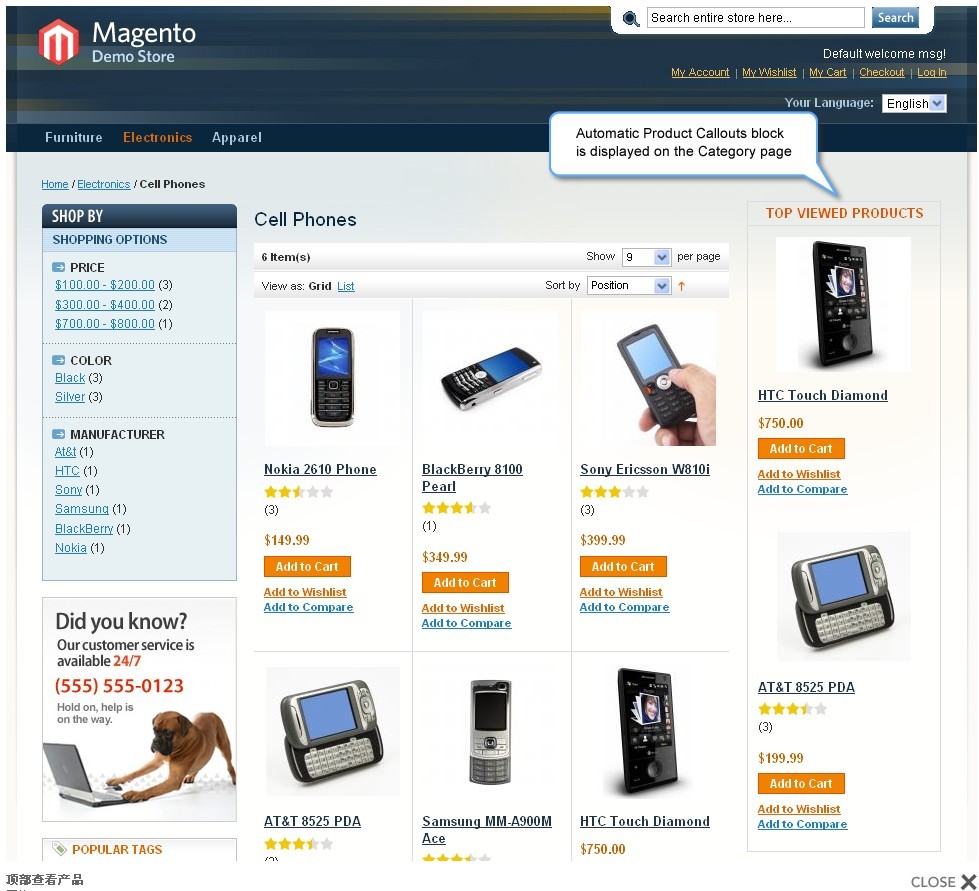Open the Sort by Position dropdown
The image size is (979, 891).
(629, 285)
